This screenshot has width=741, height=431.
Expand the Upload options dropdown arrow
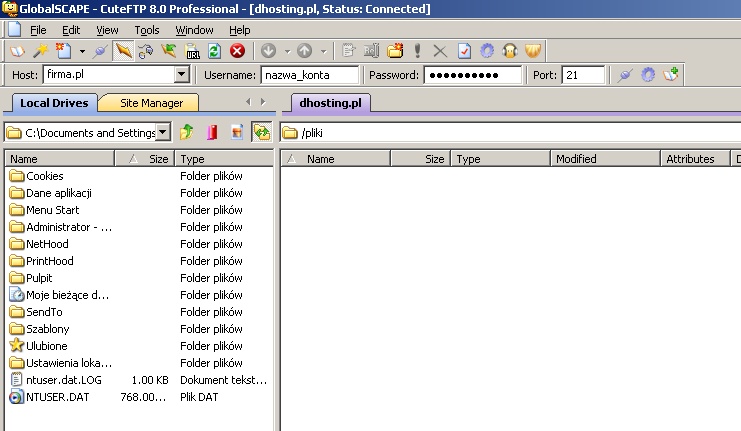click(x=324, y=51)
